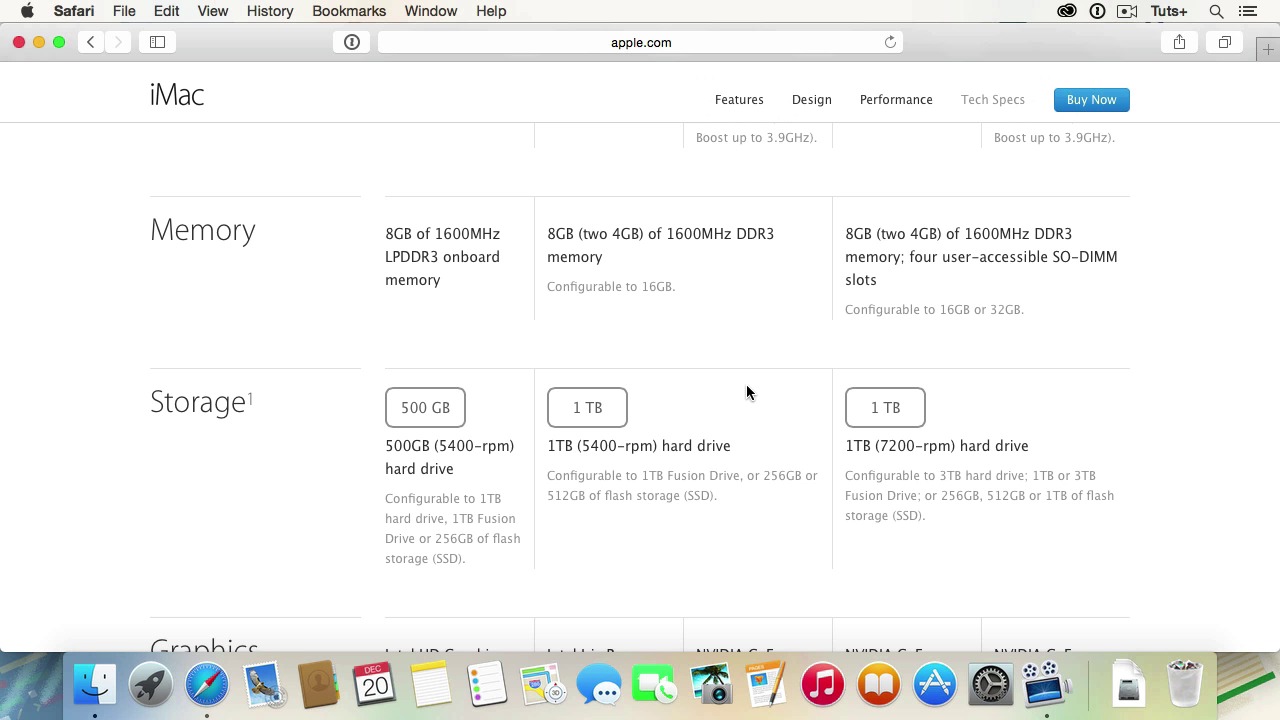Open Spotlight search
Viewport: 1280px width, 720px height.
click(1217, 11)
